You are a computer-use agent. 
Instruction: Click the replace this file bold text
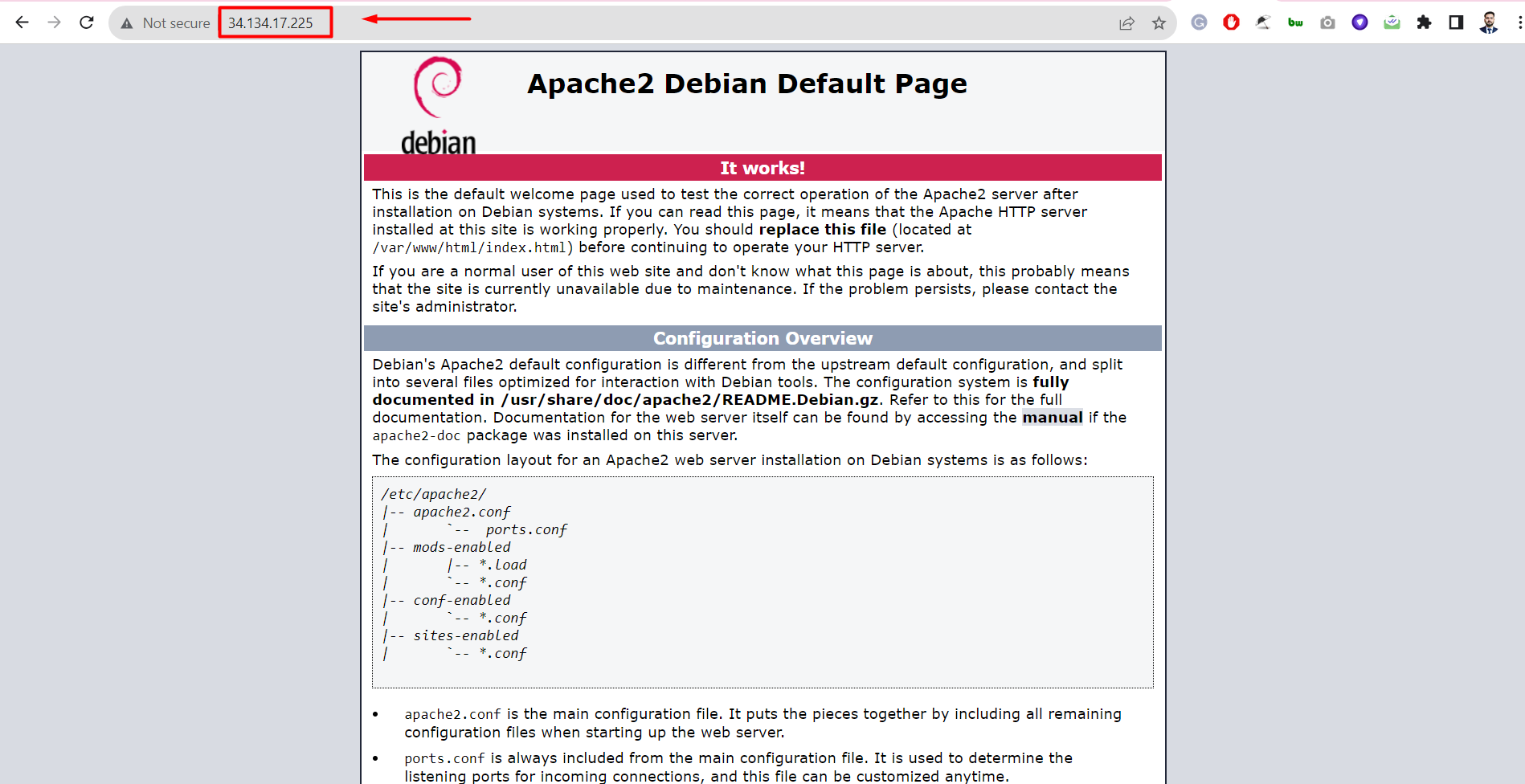(823, 230)
